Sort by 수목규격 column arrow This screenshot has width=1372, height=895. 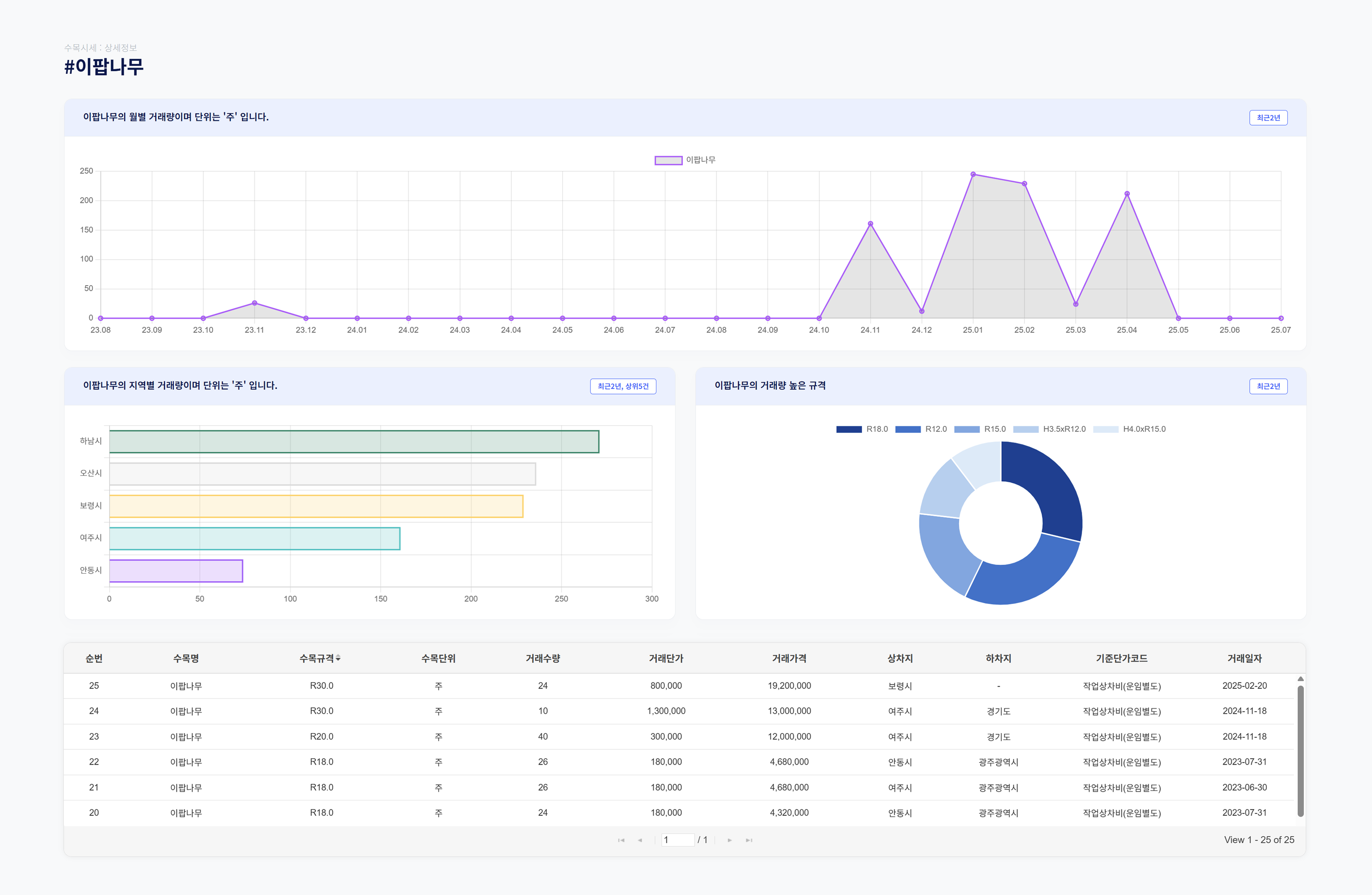[338, 658]
